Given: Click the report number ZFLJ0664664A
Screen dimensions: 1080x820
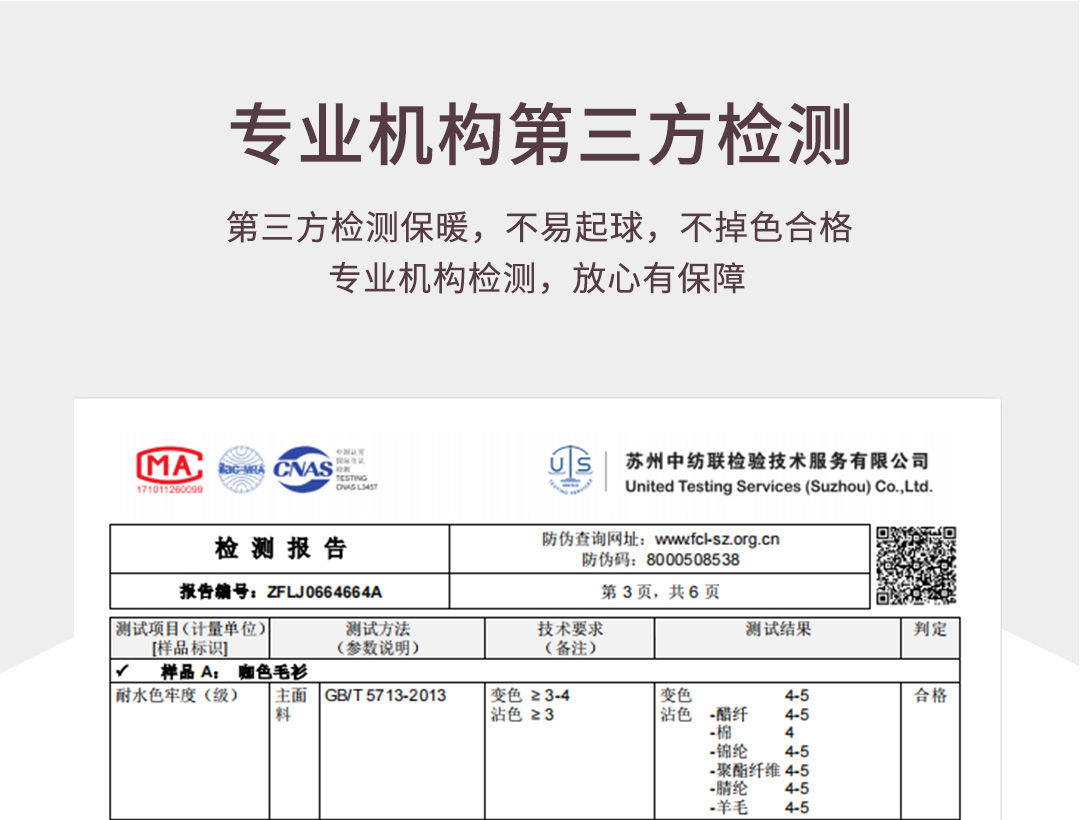Looking at the screenshot, I should click(324, 592).
